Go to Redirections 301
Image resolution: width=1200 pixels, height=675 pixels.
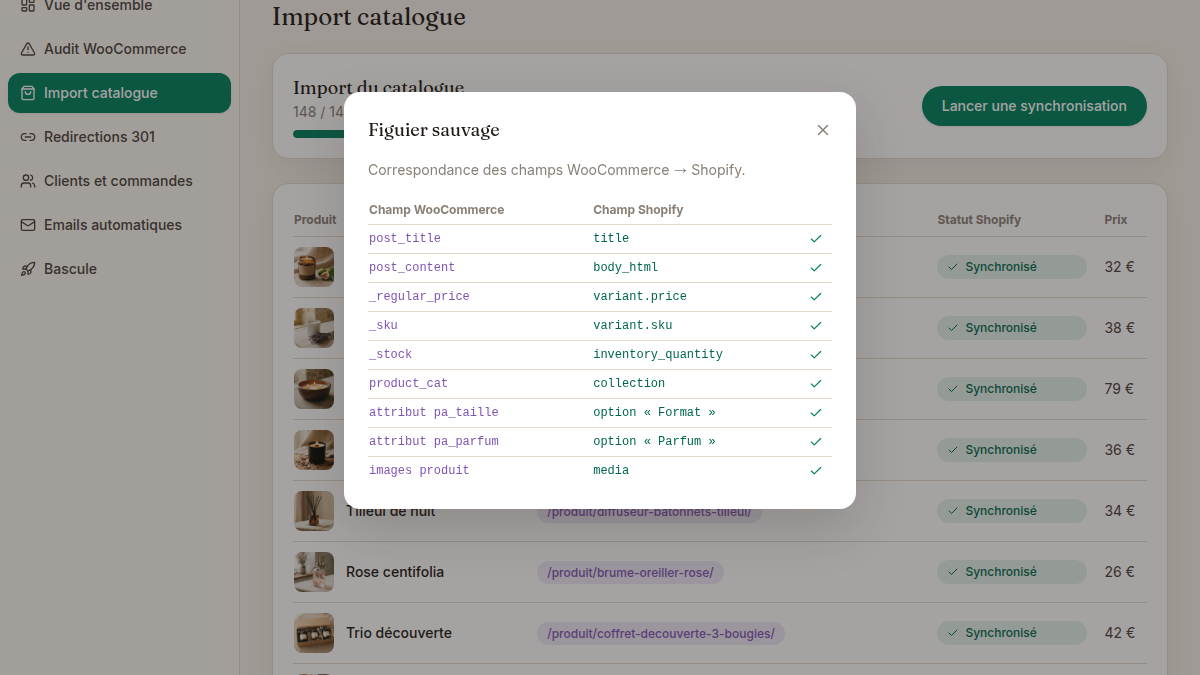[119, 137]
